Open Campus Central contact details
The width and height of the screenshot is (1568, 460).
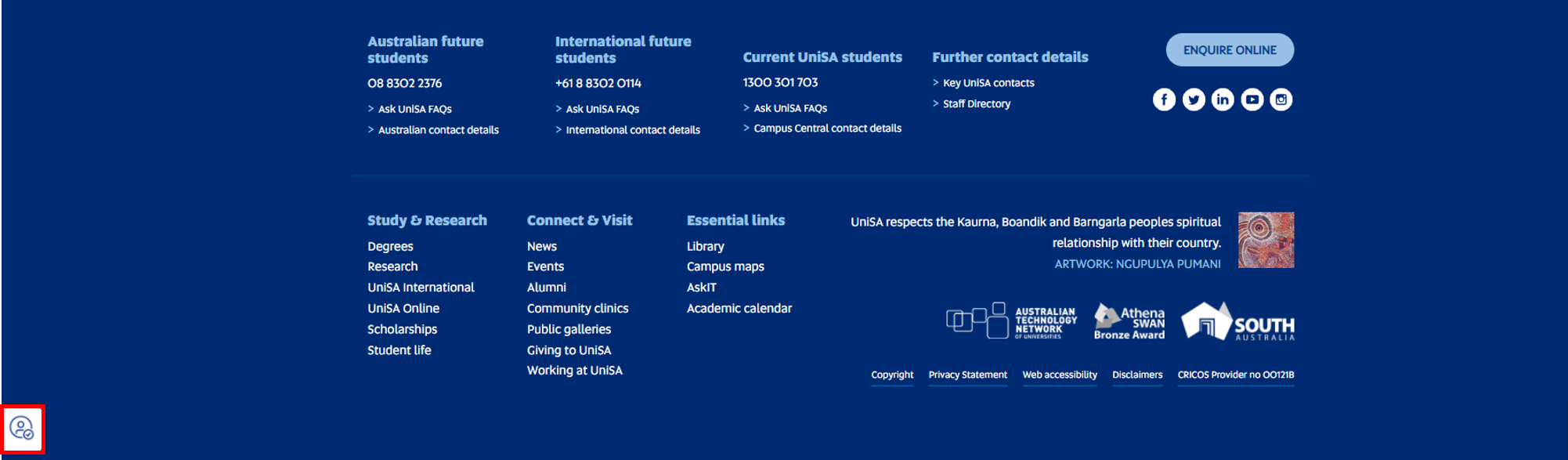(x=827, y=129)
